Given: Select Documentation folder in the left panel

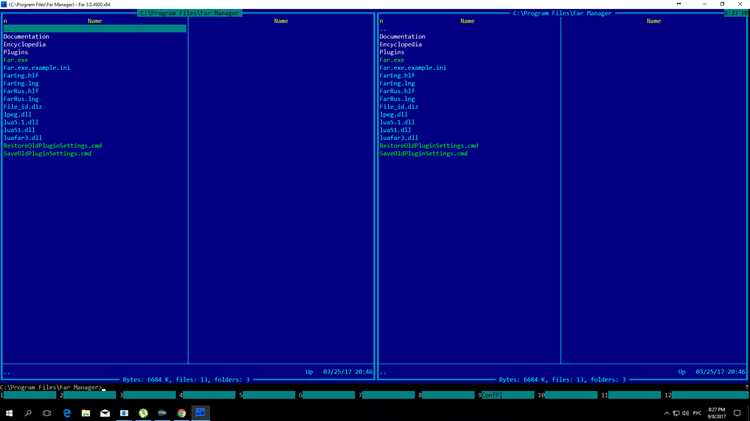Looking at the screenshot, I should (26, 36).
